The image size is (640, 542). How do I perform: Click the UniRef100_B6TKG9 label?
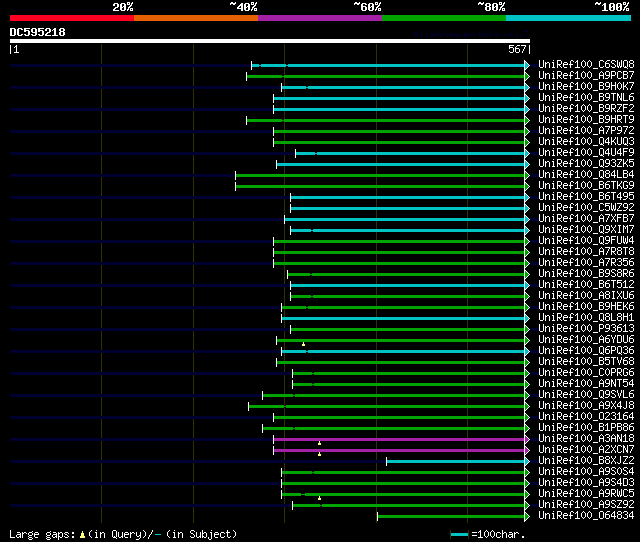click(x=586, y=185)
